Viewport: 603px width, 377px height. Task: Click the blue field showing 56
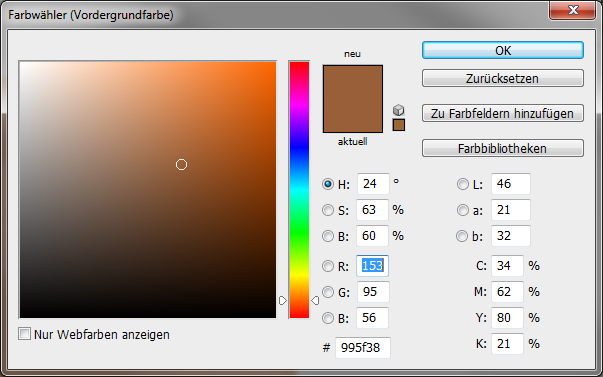pyautogui.click(x=372, y=318)
